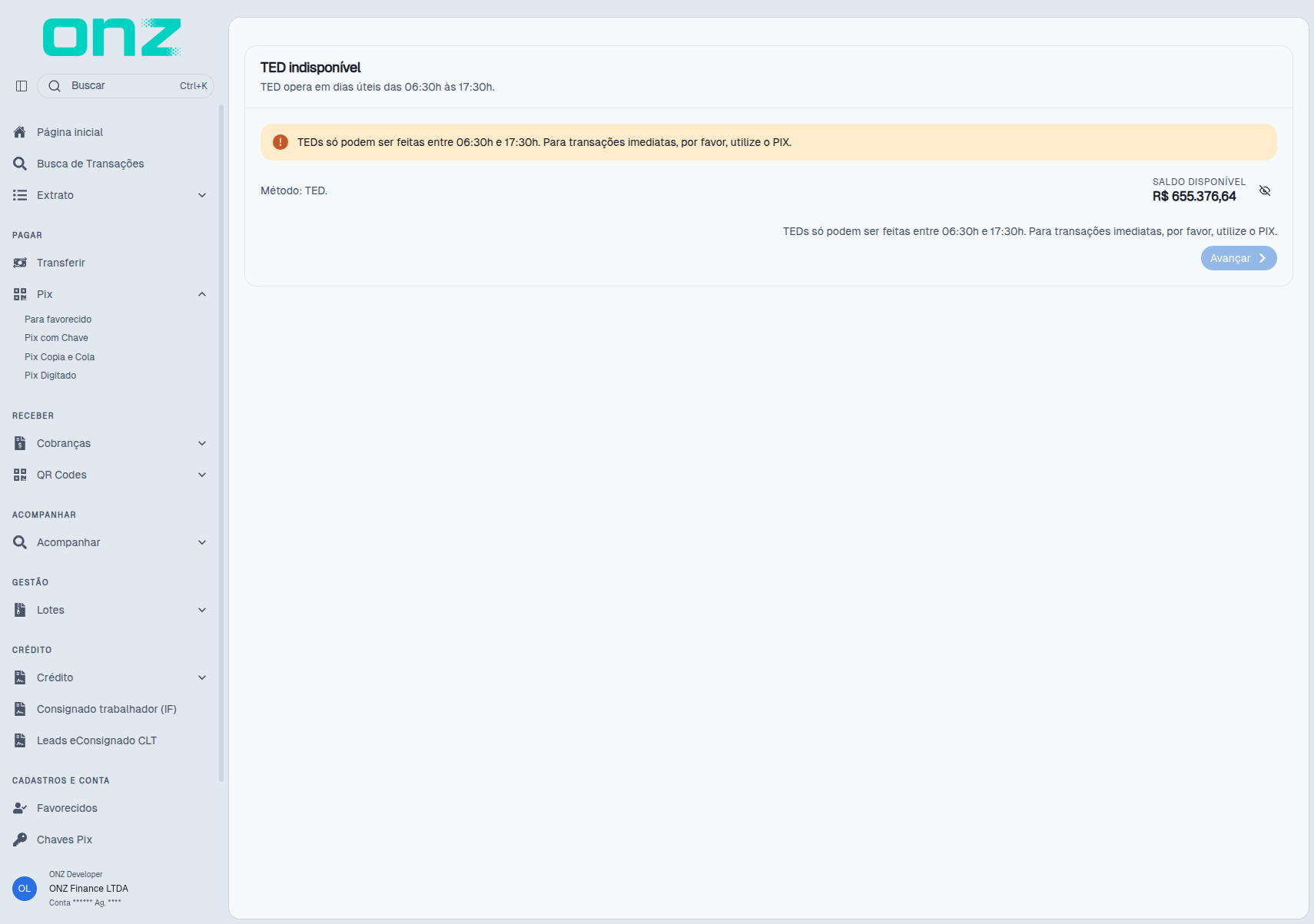Open Página inicial home icon

tap(20, 132)
